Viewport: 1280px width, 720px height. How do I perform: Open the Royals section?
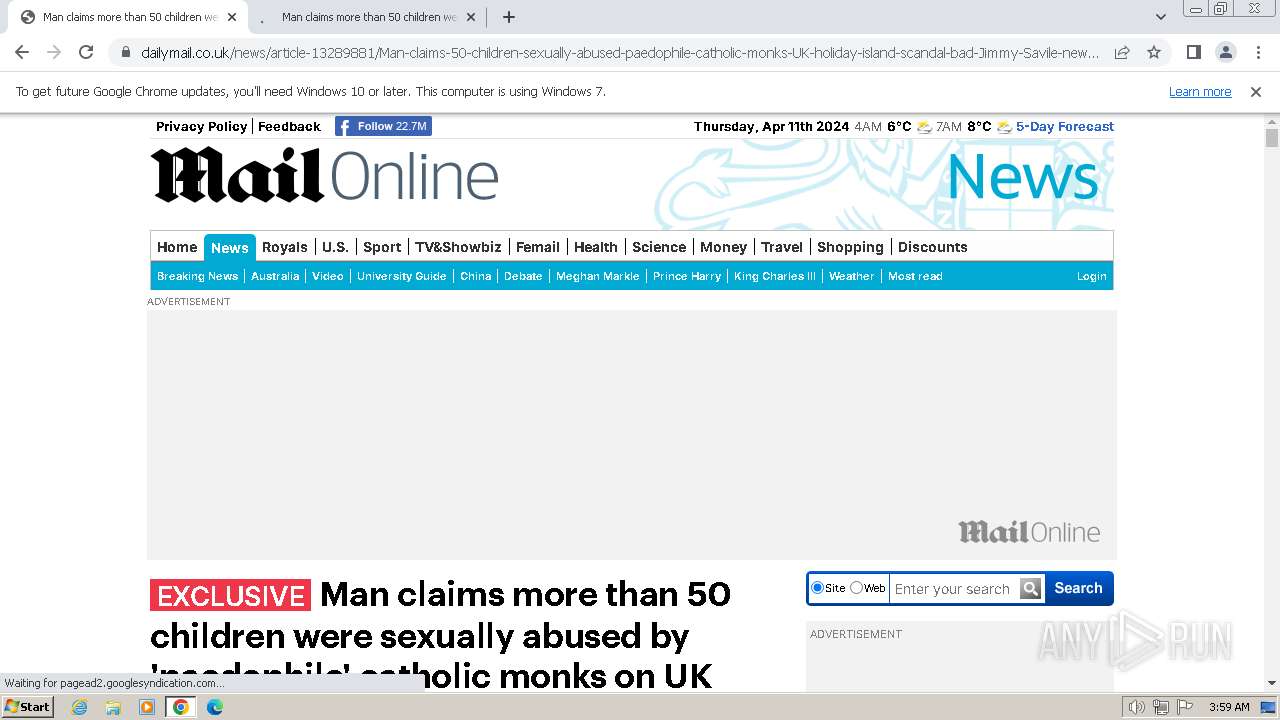[x=285, y=247]
